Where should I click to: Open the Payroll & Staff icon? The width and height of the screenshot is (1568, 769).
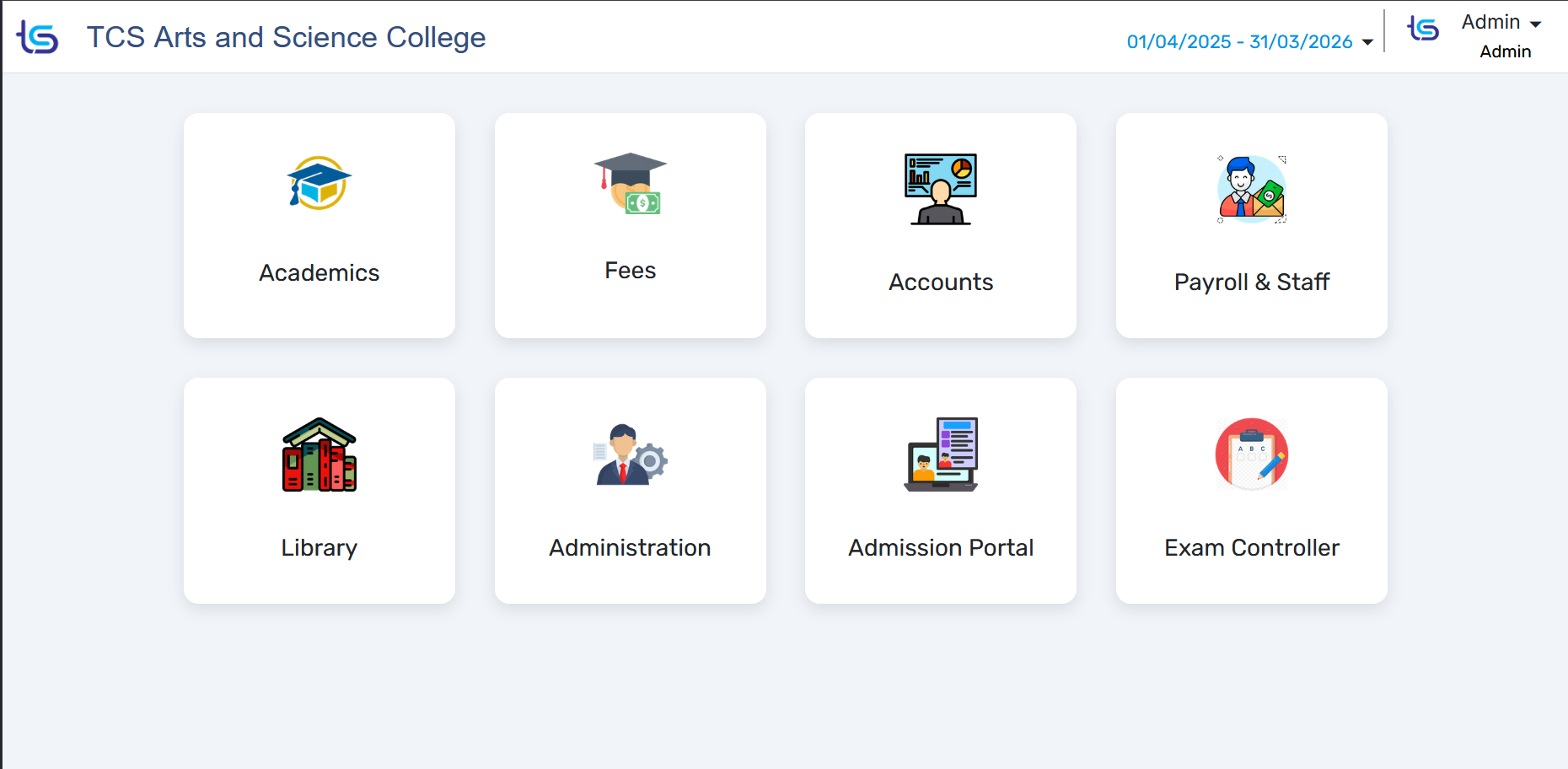(1252, 189)
